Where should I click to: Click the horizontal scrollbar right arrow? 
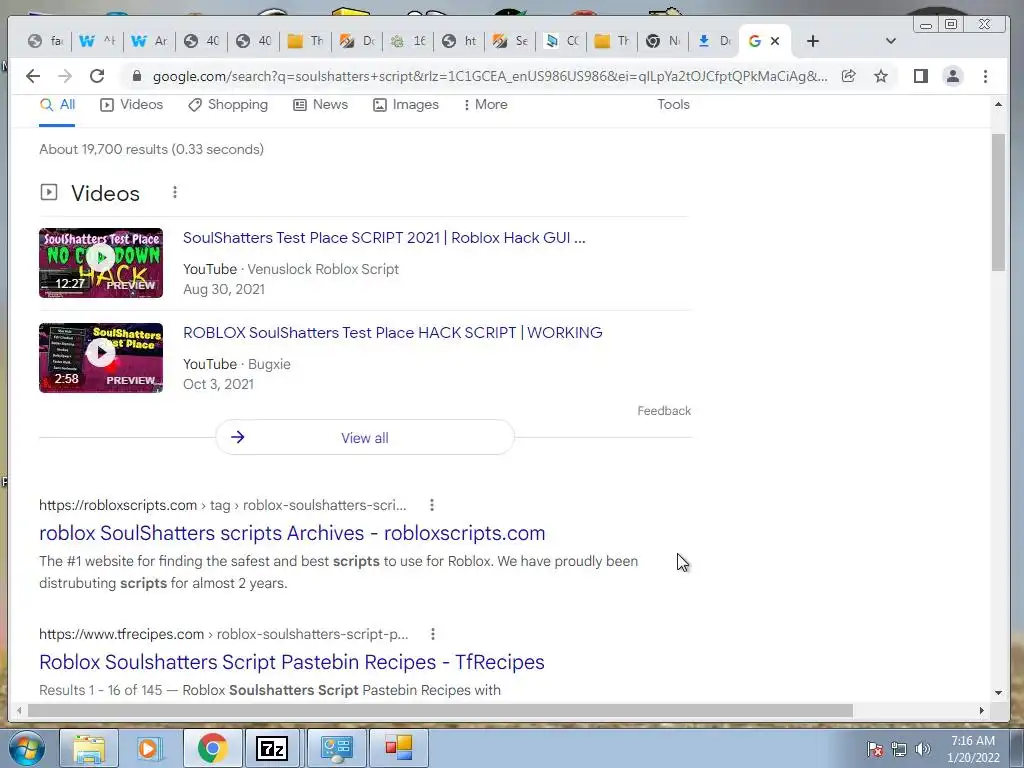coord(981,711)
